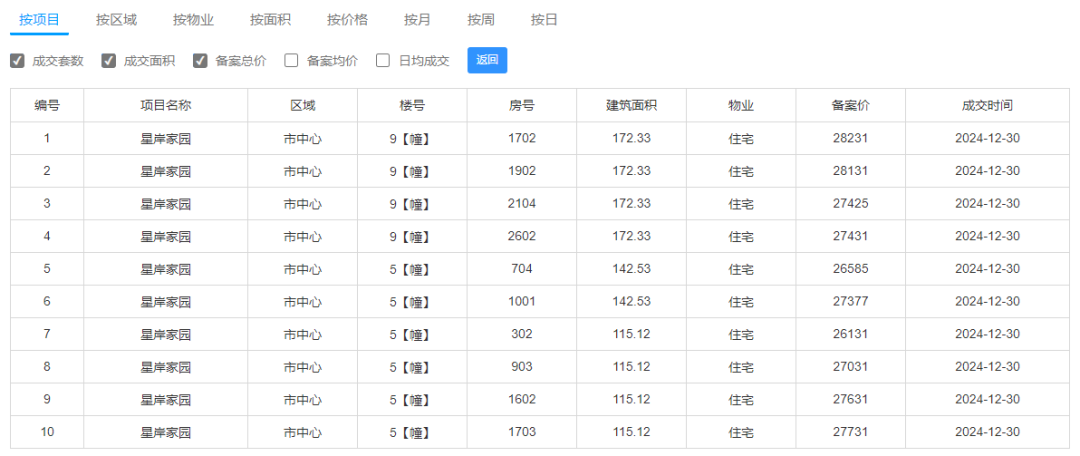Click the 建筑面积 column header
Screen dimensions: 1080x456
click(632, 105)
